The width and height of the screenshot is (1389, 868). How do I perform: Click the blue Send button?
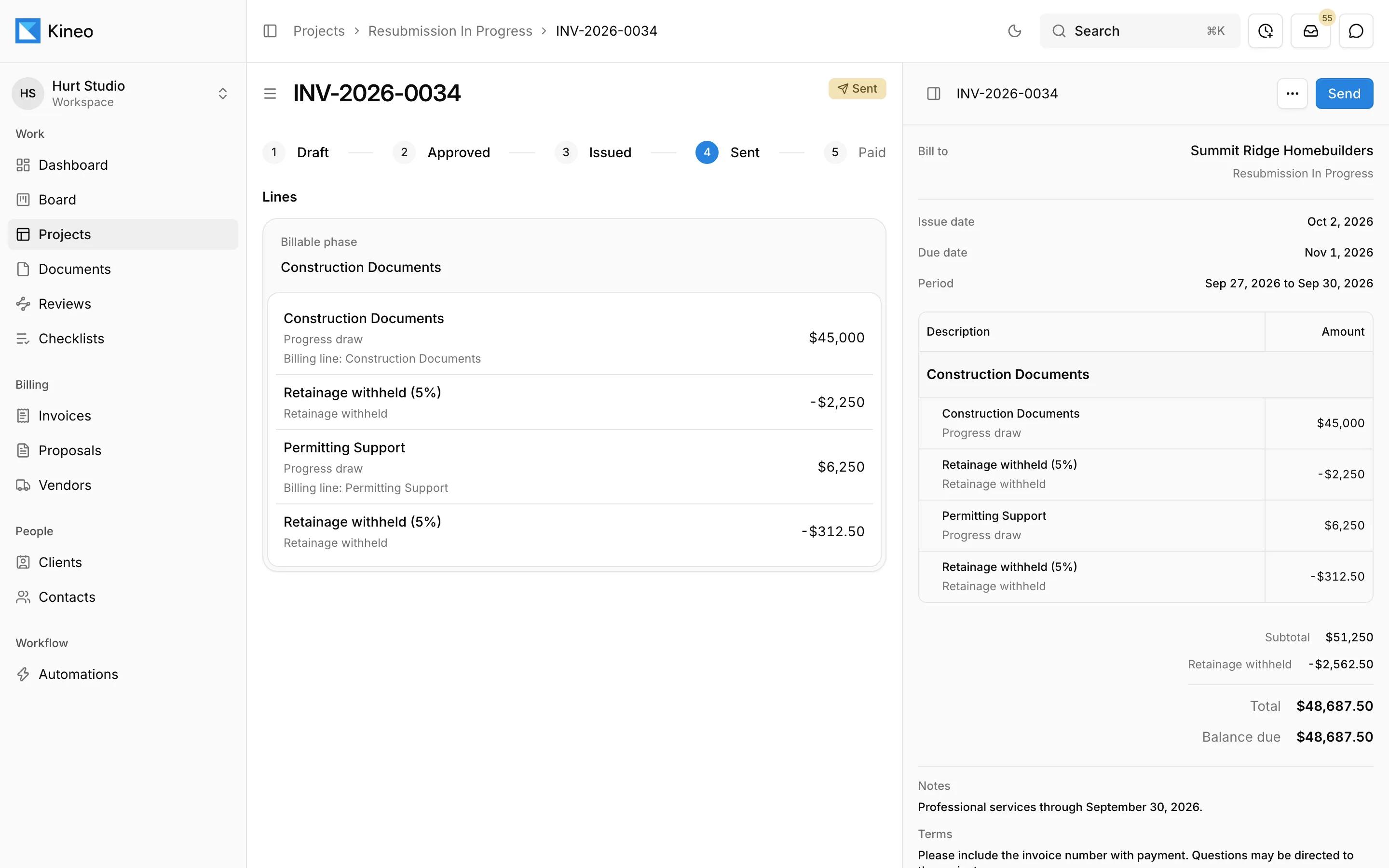click(x=1344, y=94)
